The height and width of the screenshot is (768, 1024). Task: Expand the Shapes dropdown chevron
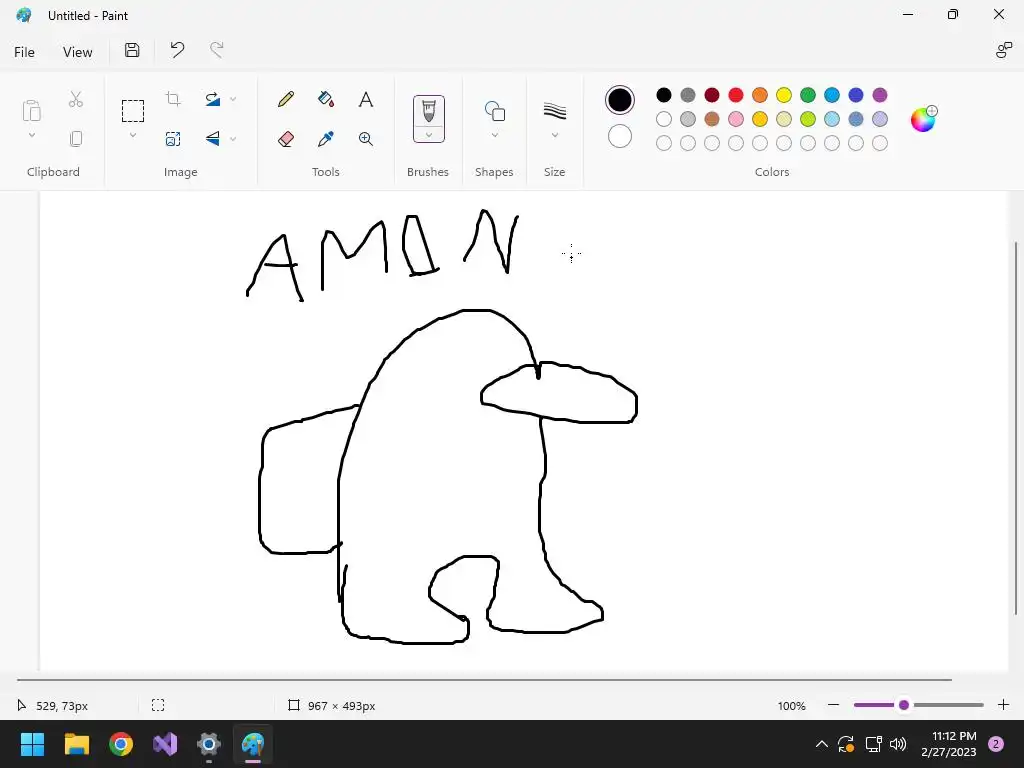(x=494, y=135)
